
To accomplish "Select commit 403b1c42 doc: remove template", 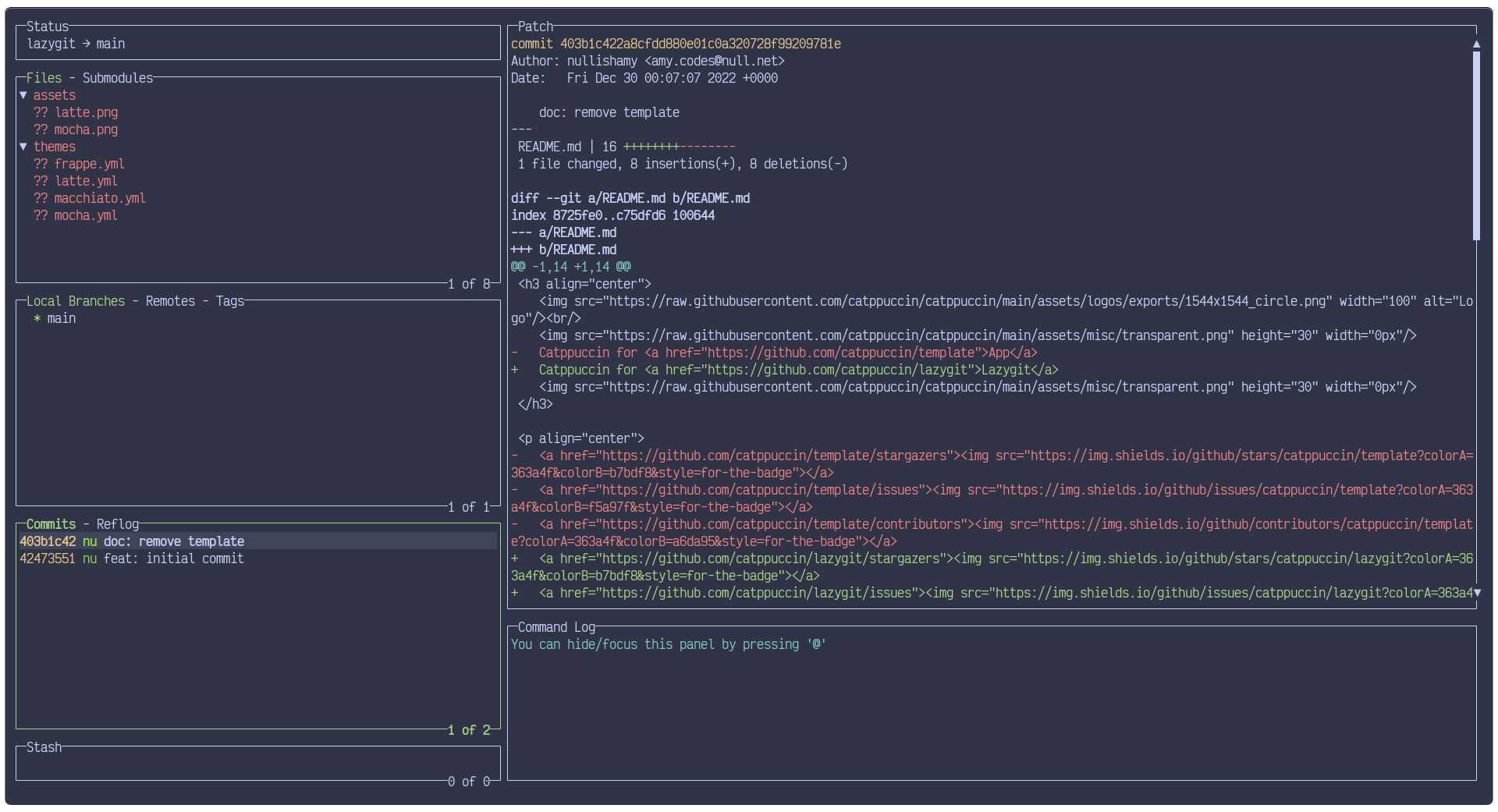I will 257,541.
